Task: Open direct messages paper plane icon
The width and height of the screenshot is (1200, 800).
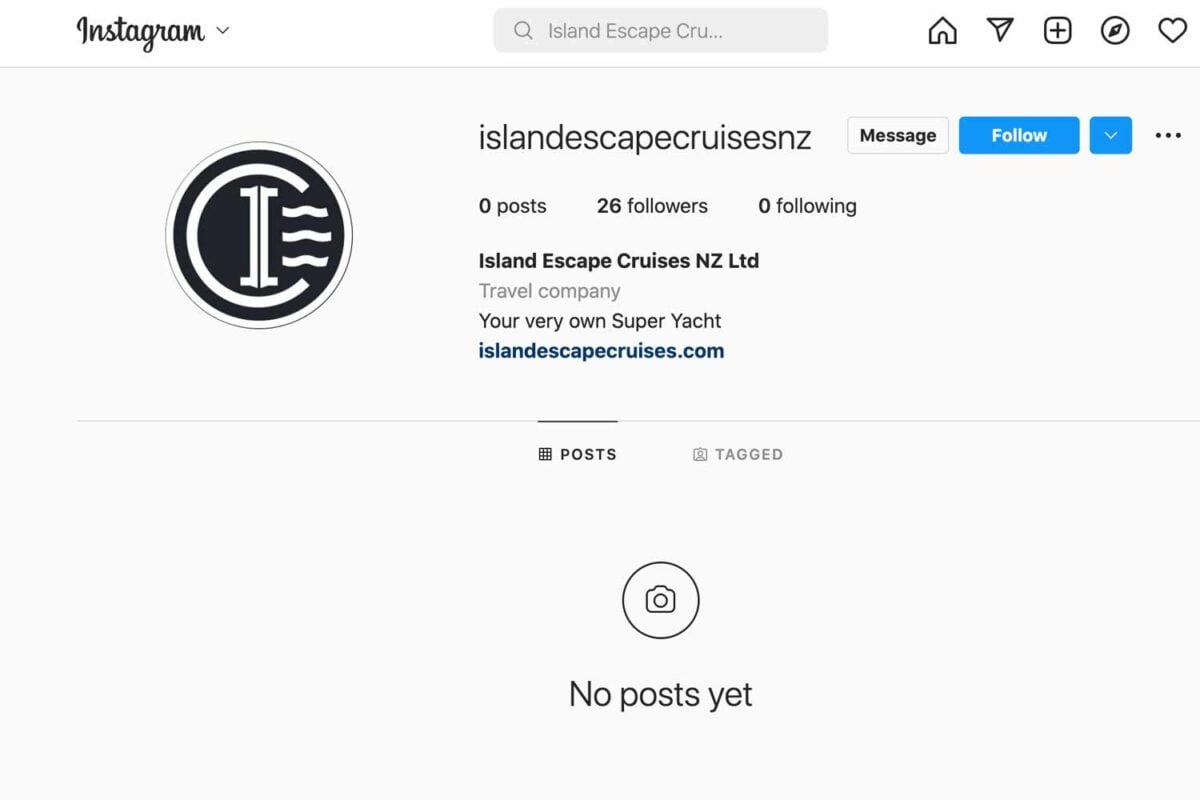Action: pos(1000,31)
